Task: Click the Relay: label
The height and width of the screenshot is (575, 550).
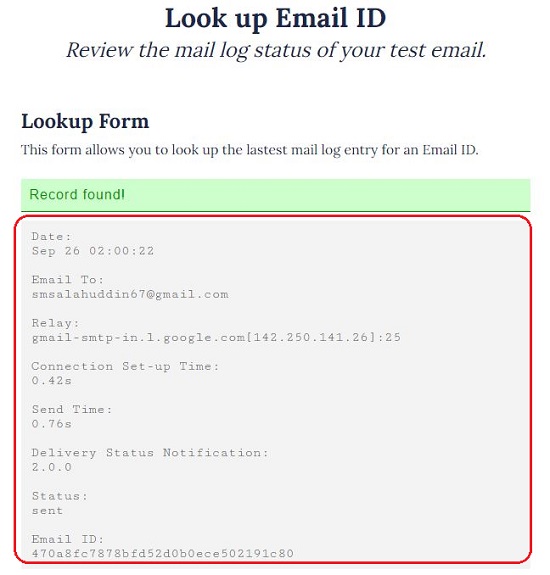Action: tap(55, 323)
